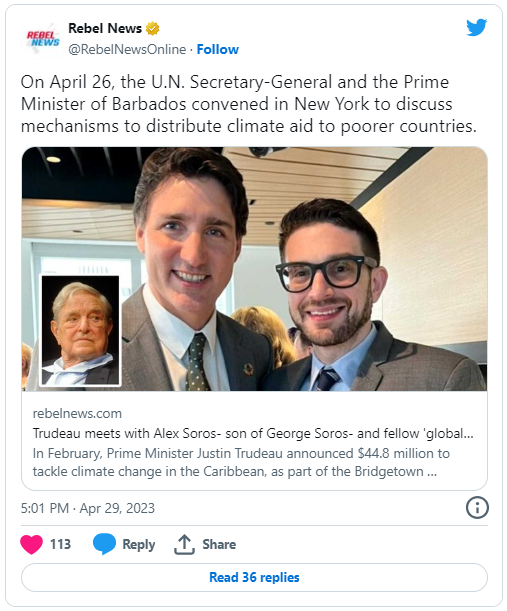
Task: Follow the RebelNewsOnline account
Action: pos(217,49)
